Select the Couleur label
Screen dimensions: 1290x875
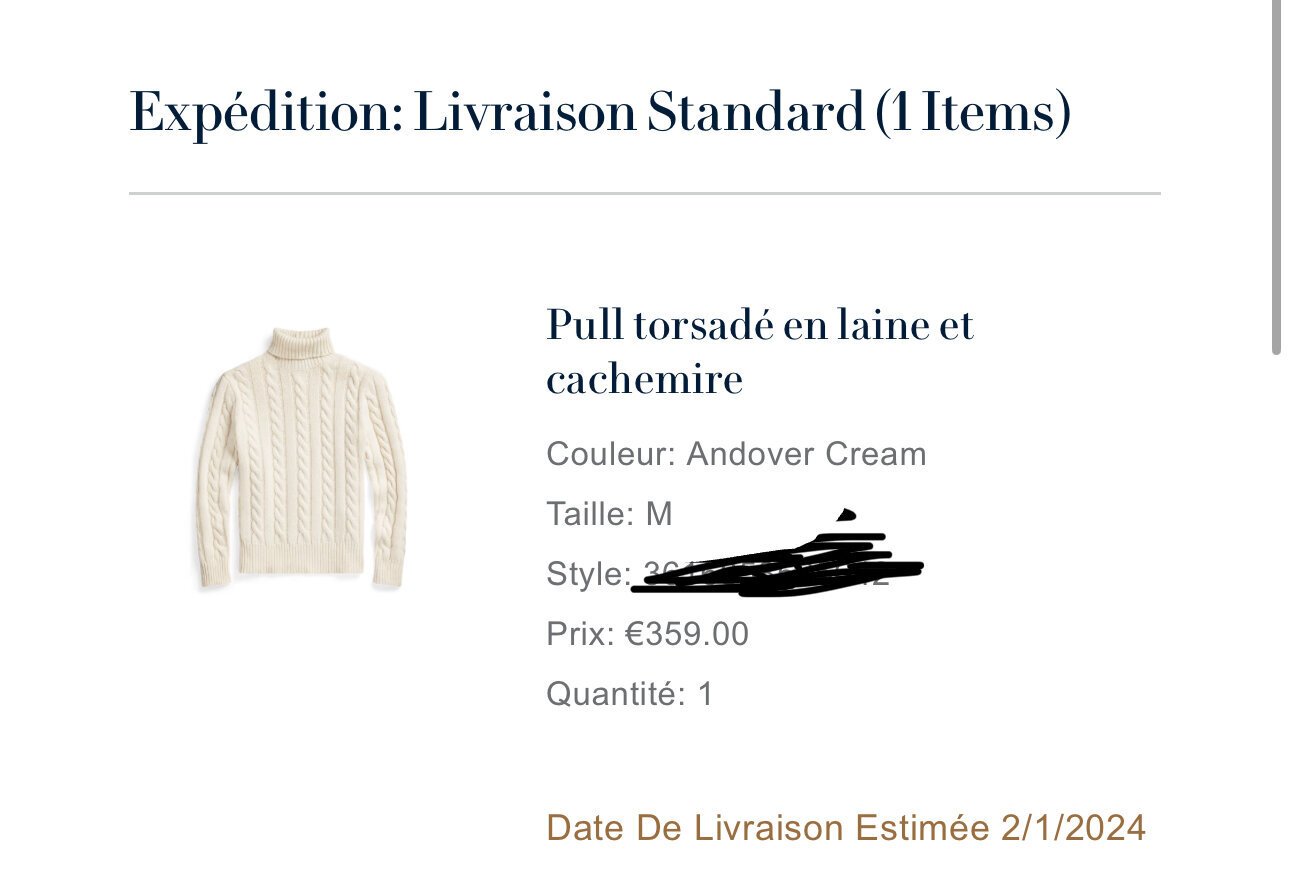(612, 454)
